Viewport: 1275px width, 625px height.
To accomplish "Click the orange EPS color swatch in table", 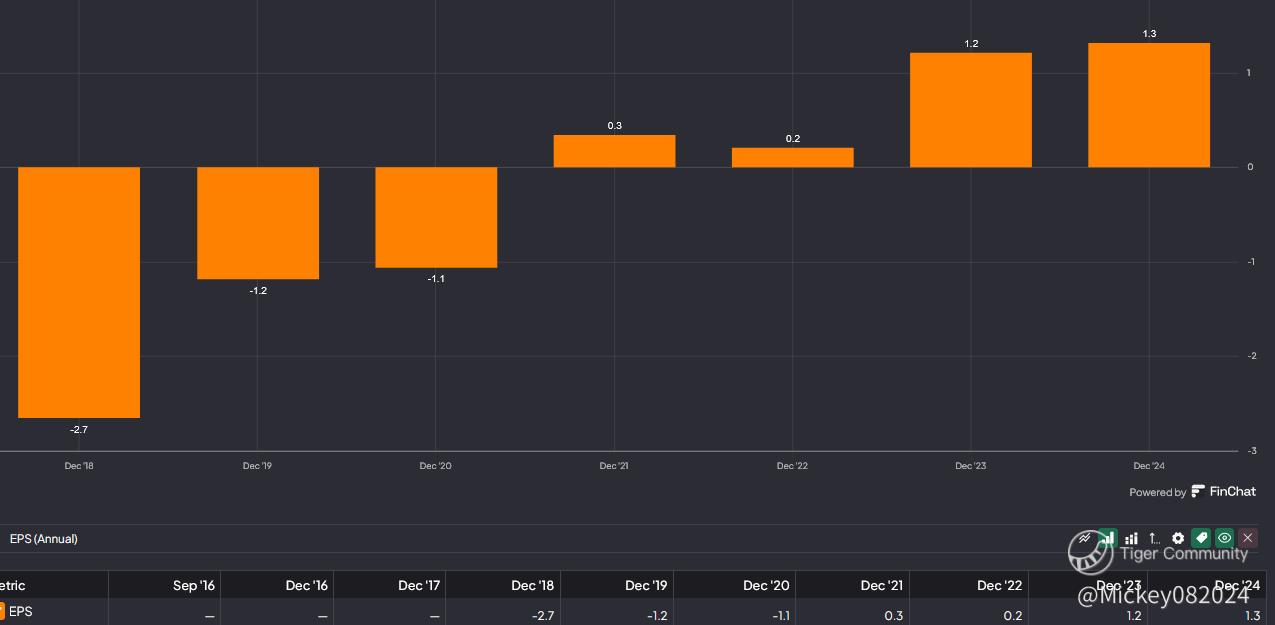I will pyautogui.click(x=2, y=611).
